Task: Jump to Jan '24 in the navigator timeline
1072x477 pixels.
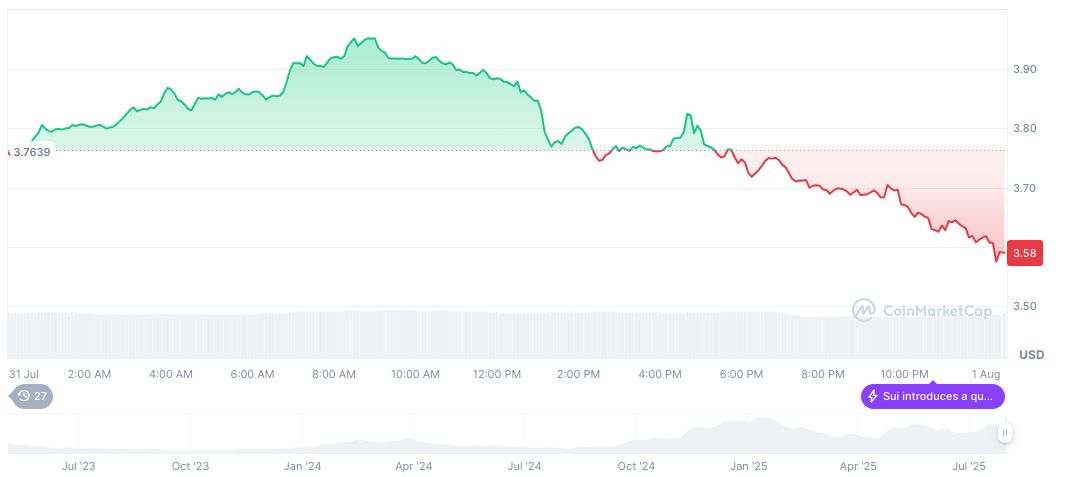Action: tap(302, 466)
